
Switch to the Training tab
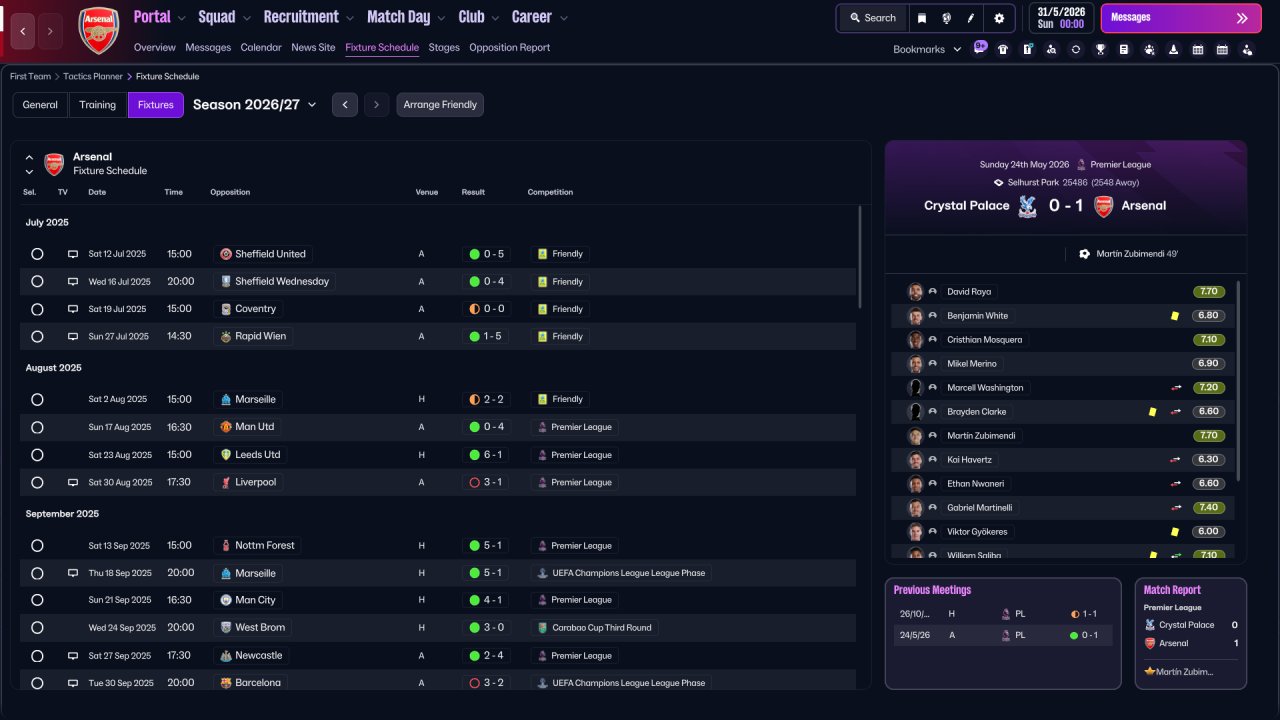pyautogui.click(x=98, y=105)
